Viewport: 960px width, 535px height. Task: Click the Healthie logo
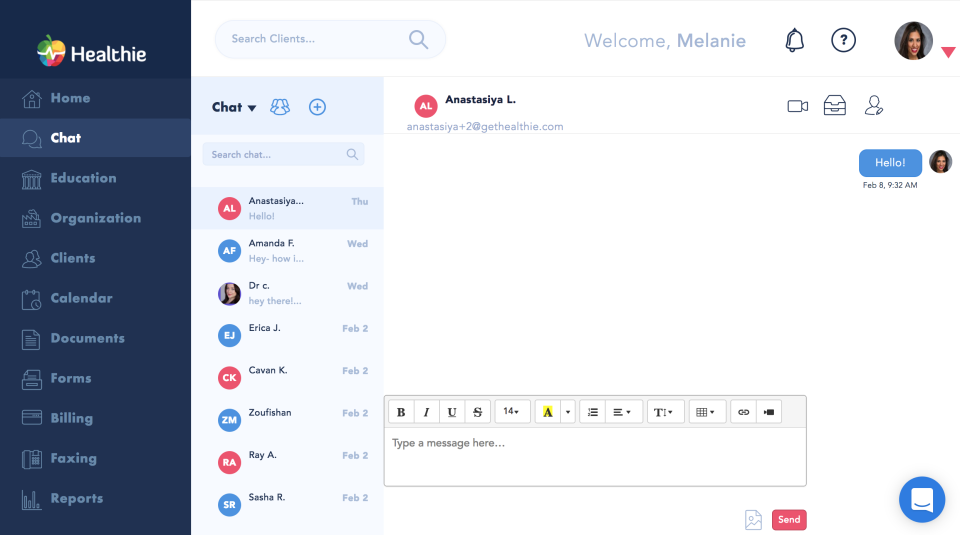[91, 52]
